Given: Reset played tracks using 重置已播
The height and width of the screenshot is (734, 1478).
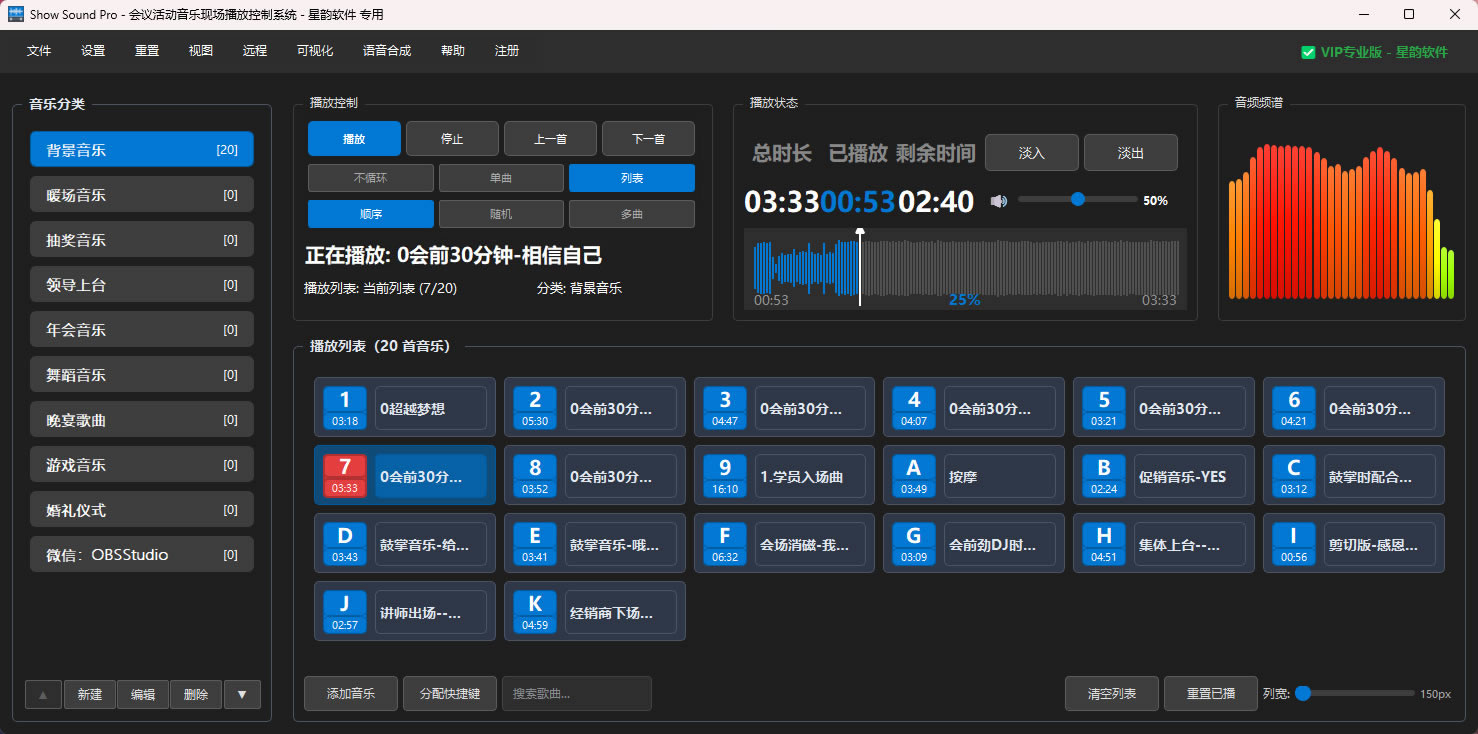Looking at the screenshot, I should (x=1210, y=693).
